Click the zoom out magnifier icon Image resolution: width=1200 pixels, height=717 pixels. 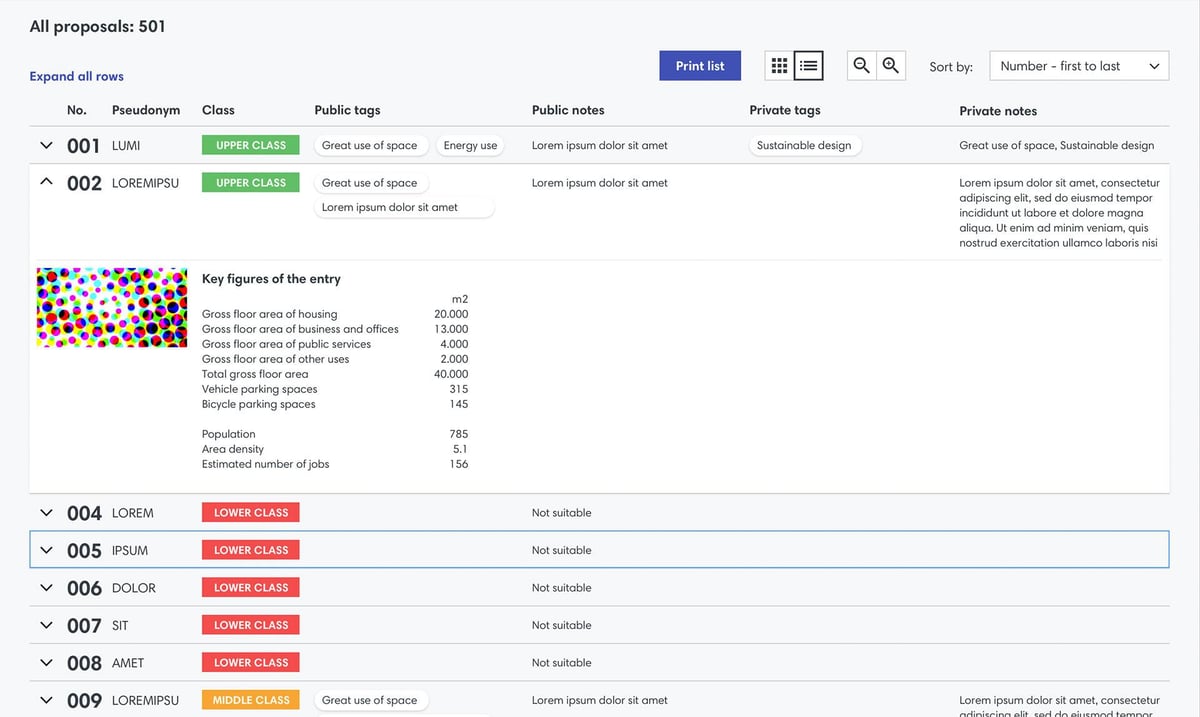(x=861, y=66)
